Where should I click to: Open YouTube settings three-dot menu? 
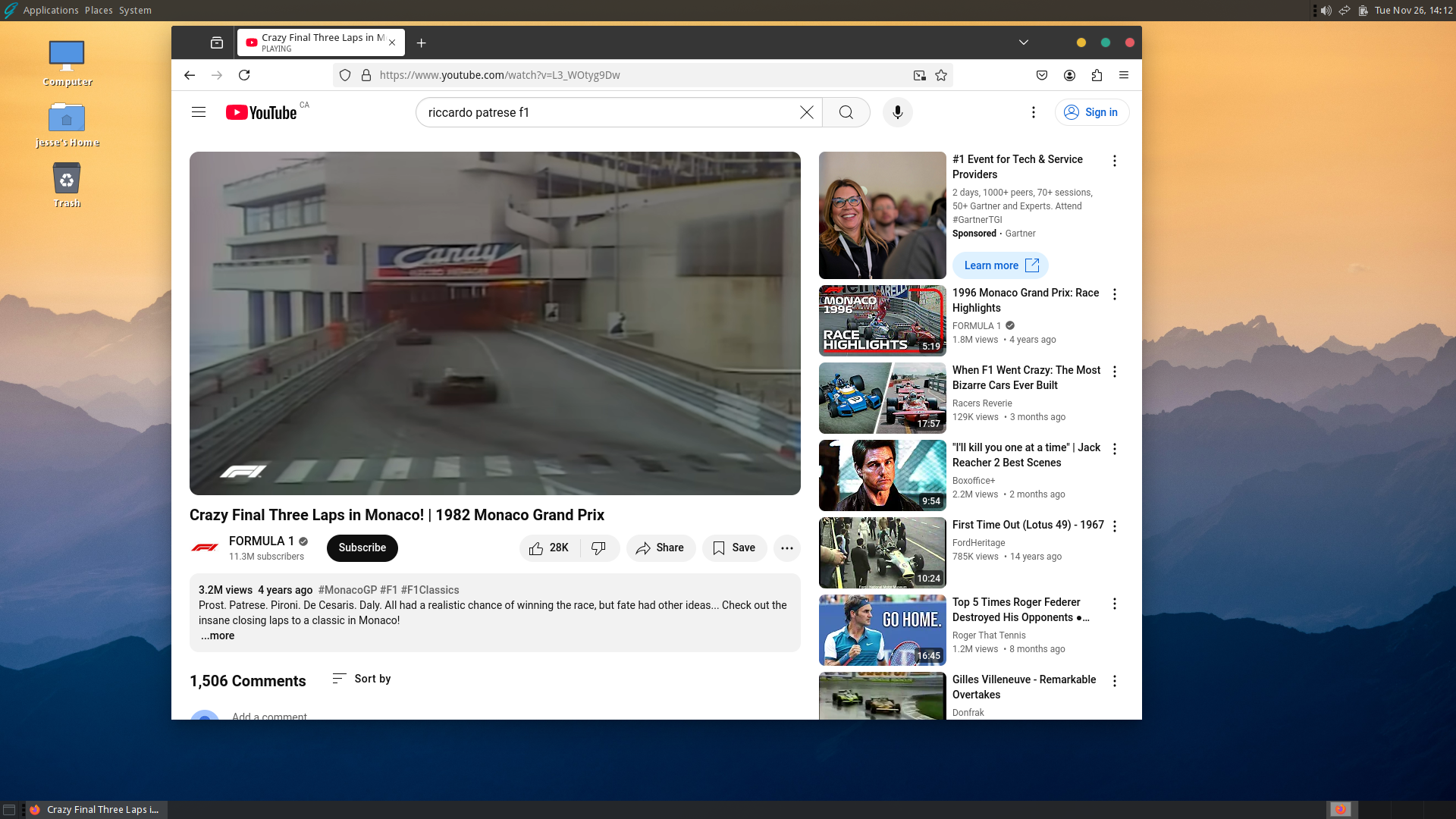(1033, 112)
